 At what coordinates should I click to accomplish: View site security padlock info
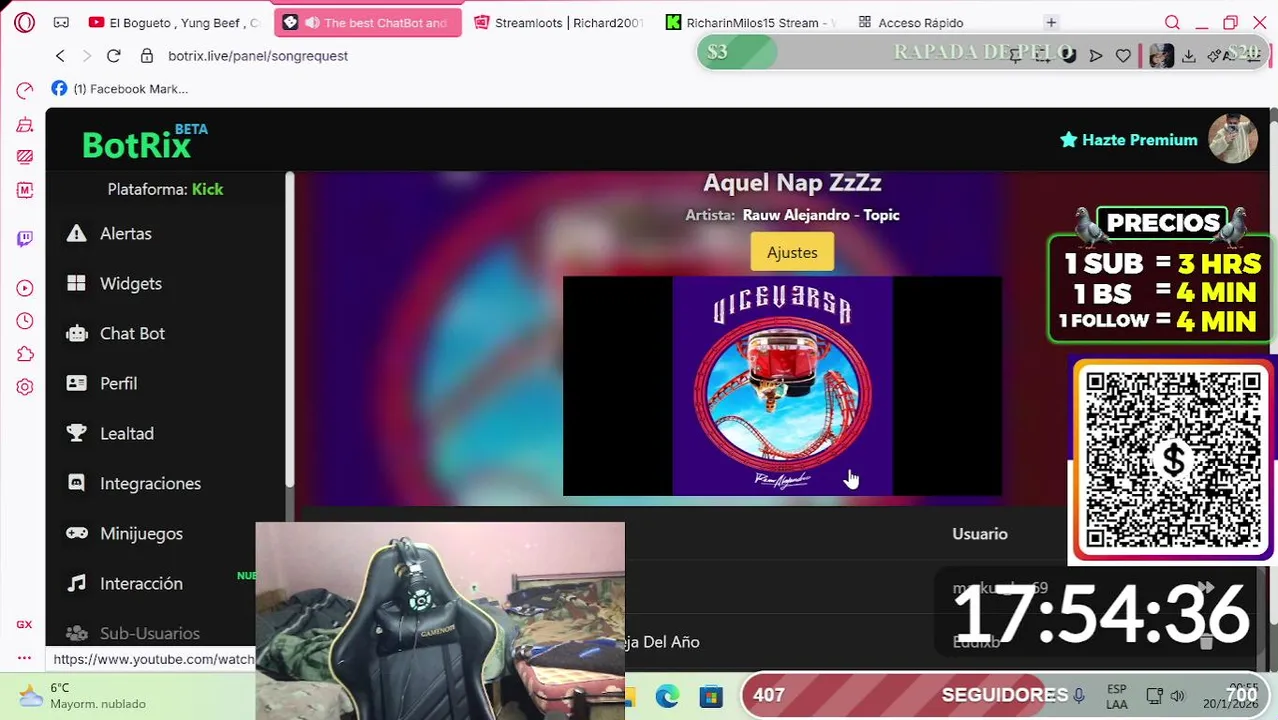pos(147,56)
